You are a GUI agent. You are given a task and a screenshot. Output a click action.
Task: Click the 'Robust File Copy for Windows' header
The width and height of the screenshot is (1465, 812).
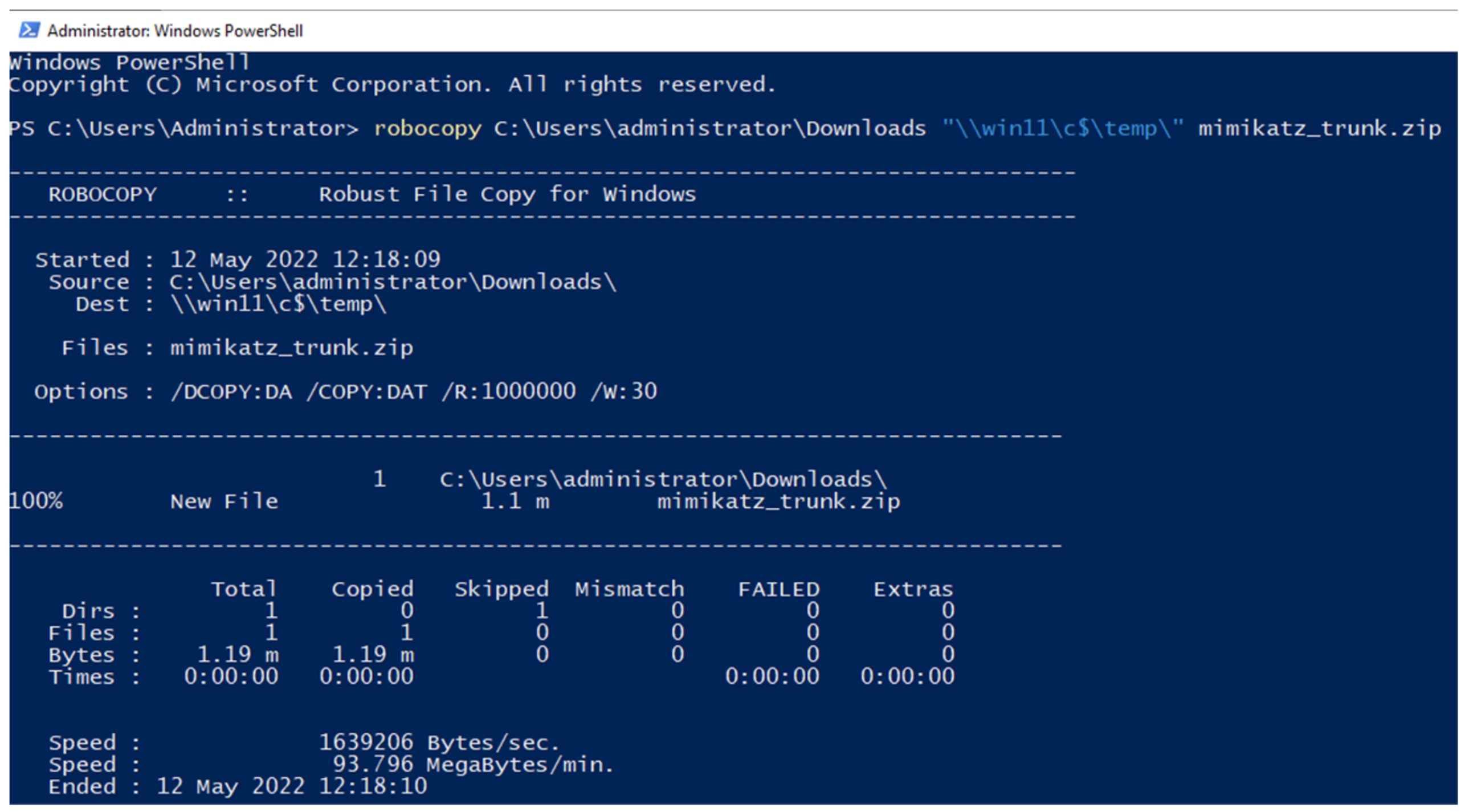507,194
